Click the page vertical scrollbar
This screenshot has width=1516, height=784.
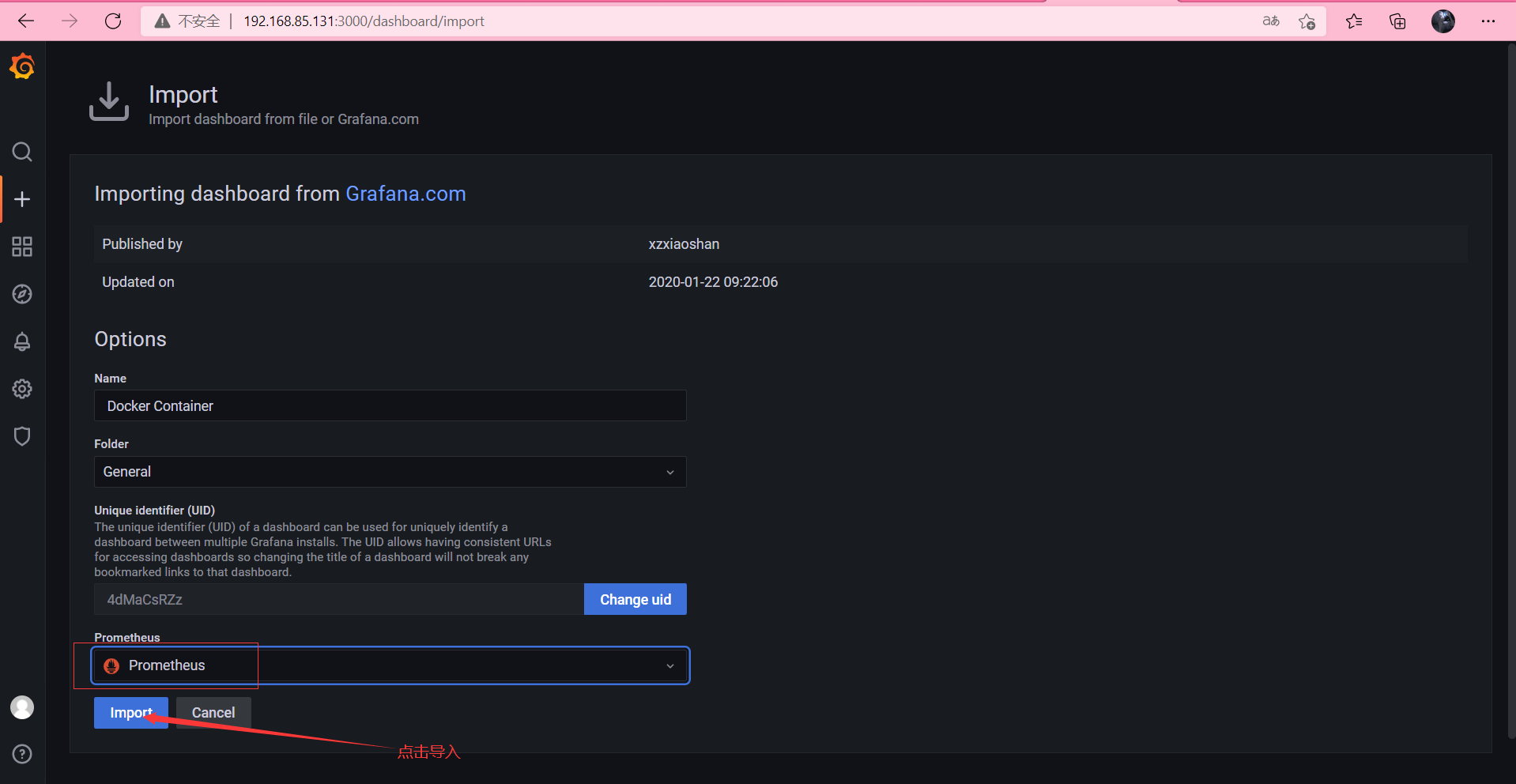(1510, 391)
